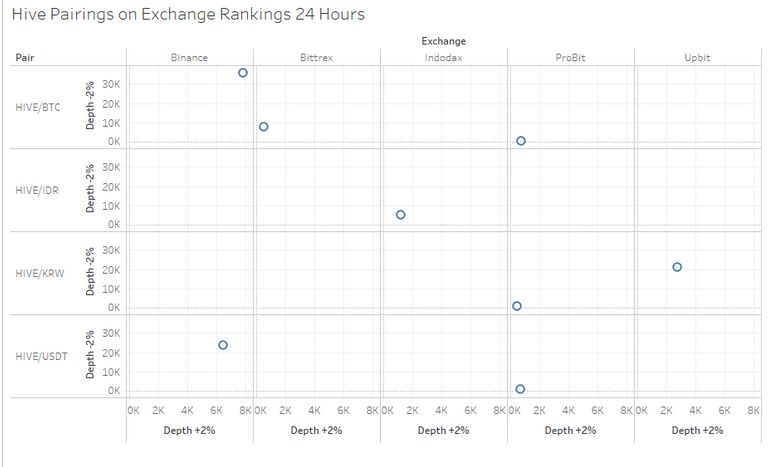Image resolution: width=768 pixels, height=467 pixels.
Task: Select the HIVE/BTC row label
Action: click(x=38, y=107)
